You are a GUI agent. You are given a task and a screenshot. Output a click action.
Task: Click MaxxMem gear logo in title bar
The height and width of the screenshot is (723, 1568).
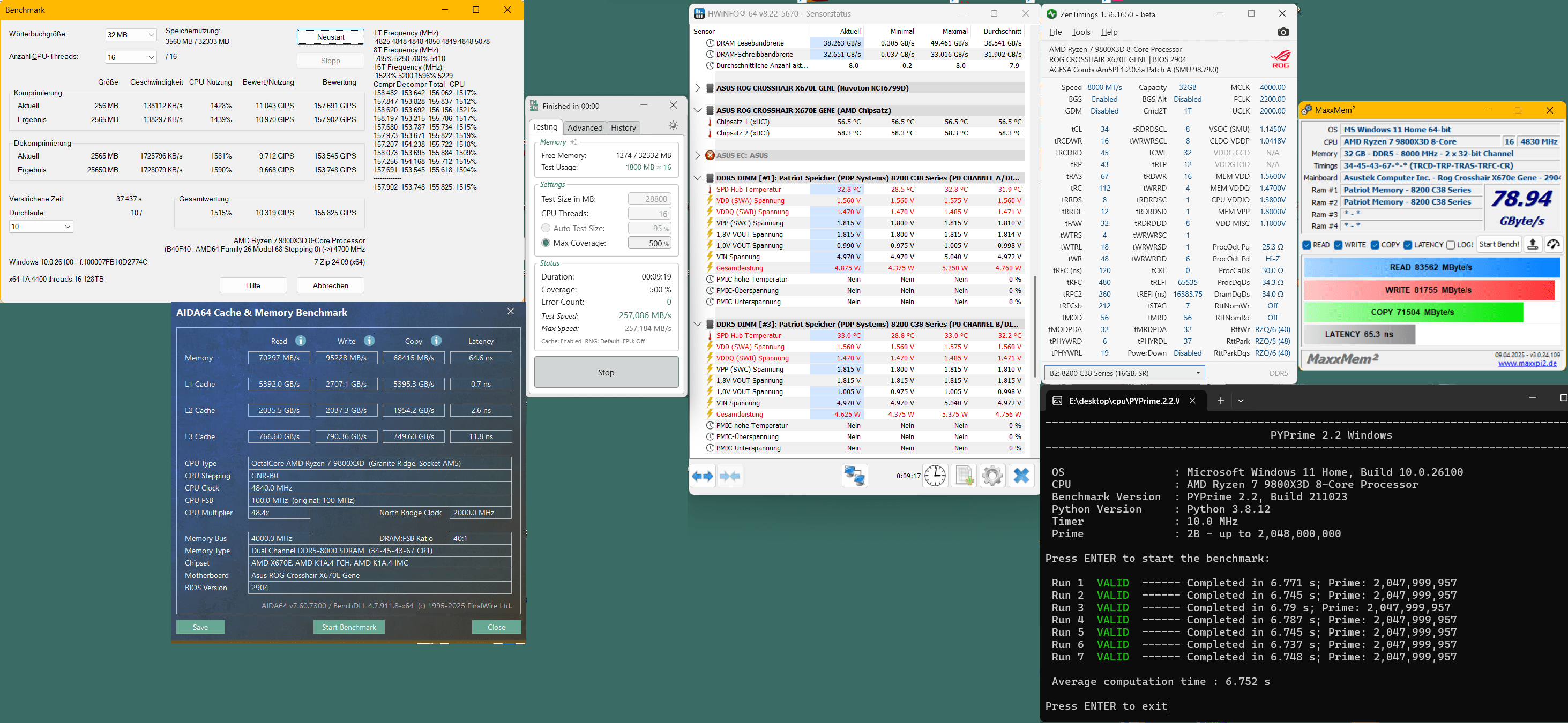pyautogui.click(x=1306, y=110)
